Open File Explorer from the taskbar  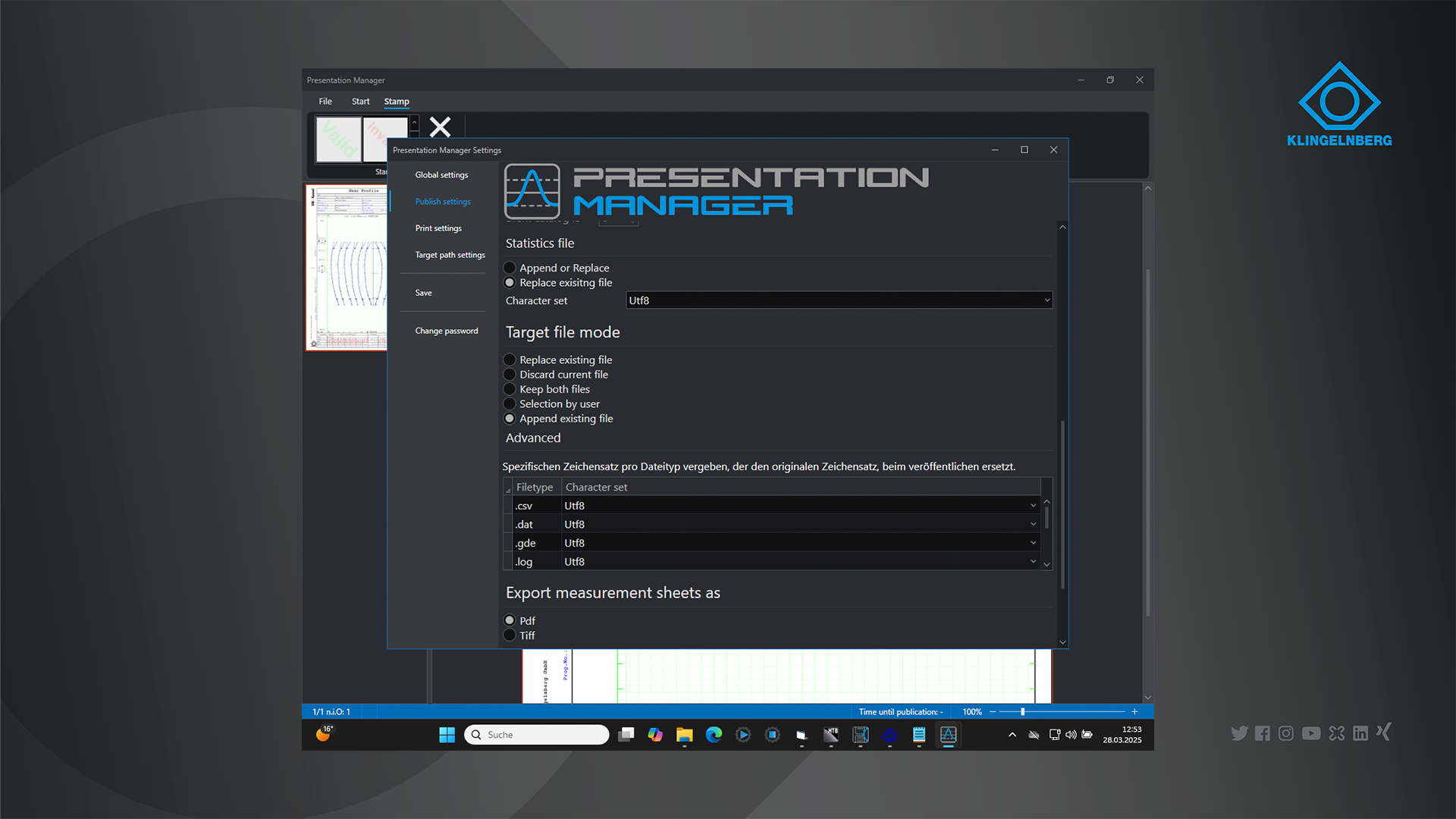pyautogui.click(x=685, y=734)
